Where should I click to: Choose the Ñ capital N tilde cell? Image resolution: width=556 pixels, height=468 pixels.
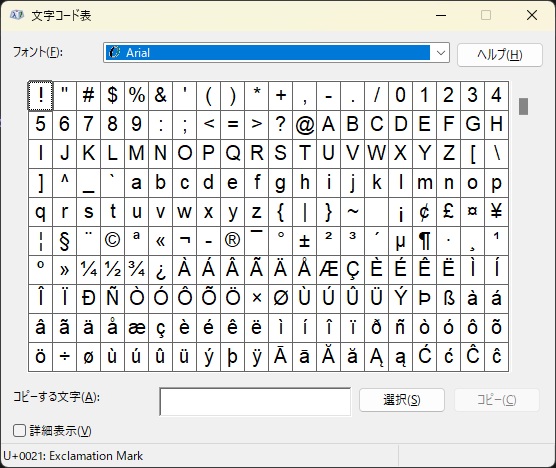[112, 299]
